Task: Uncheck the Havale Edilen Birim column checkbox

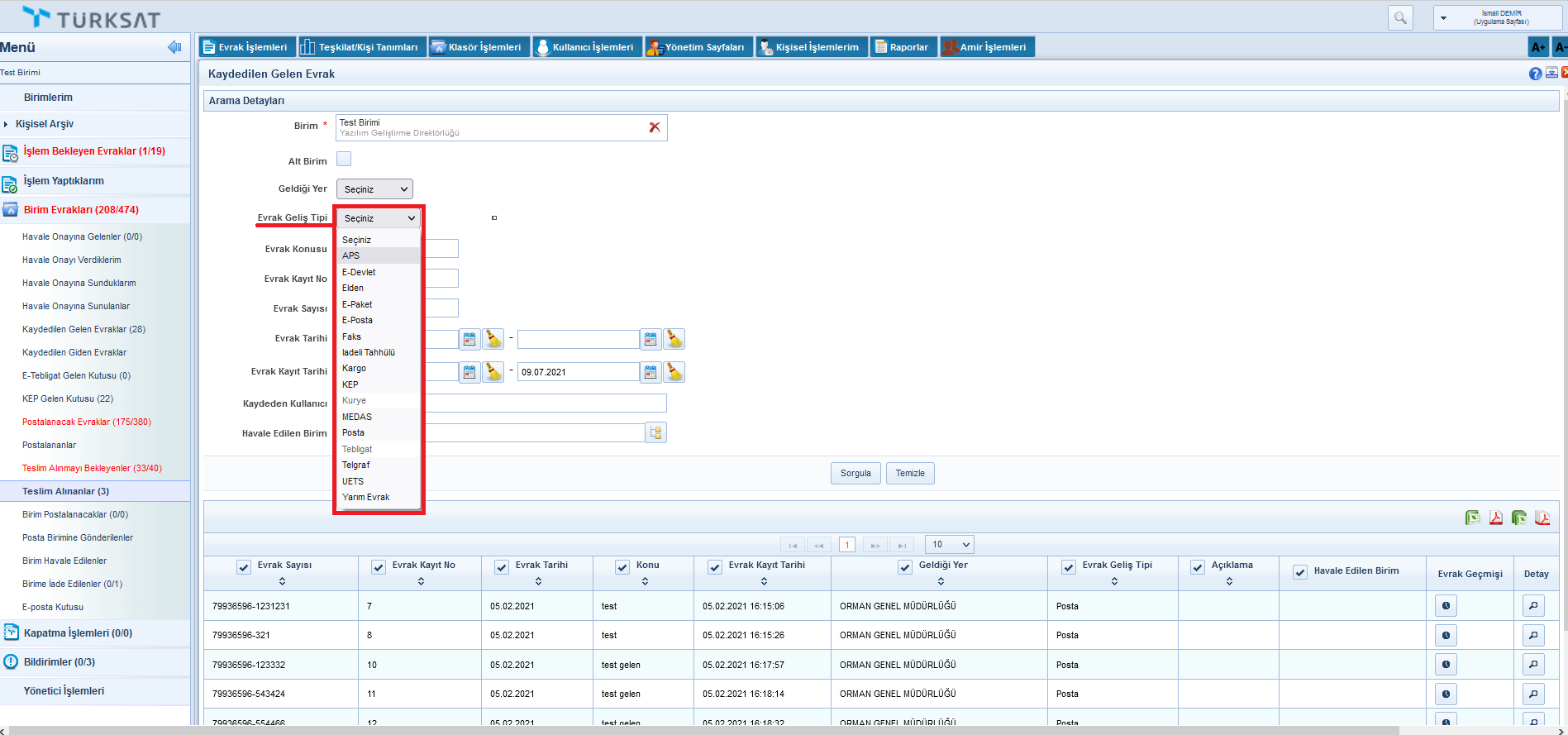Action: tap(1300, 572)
